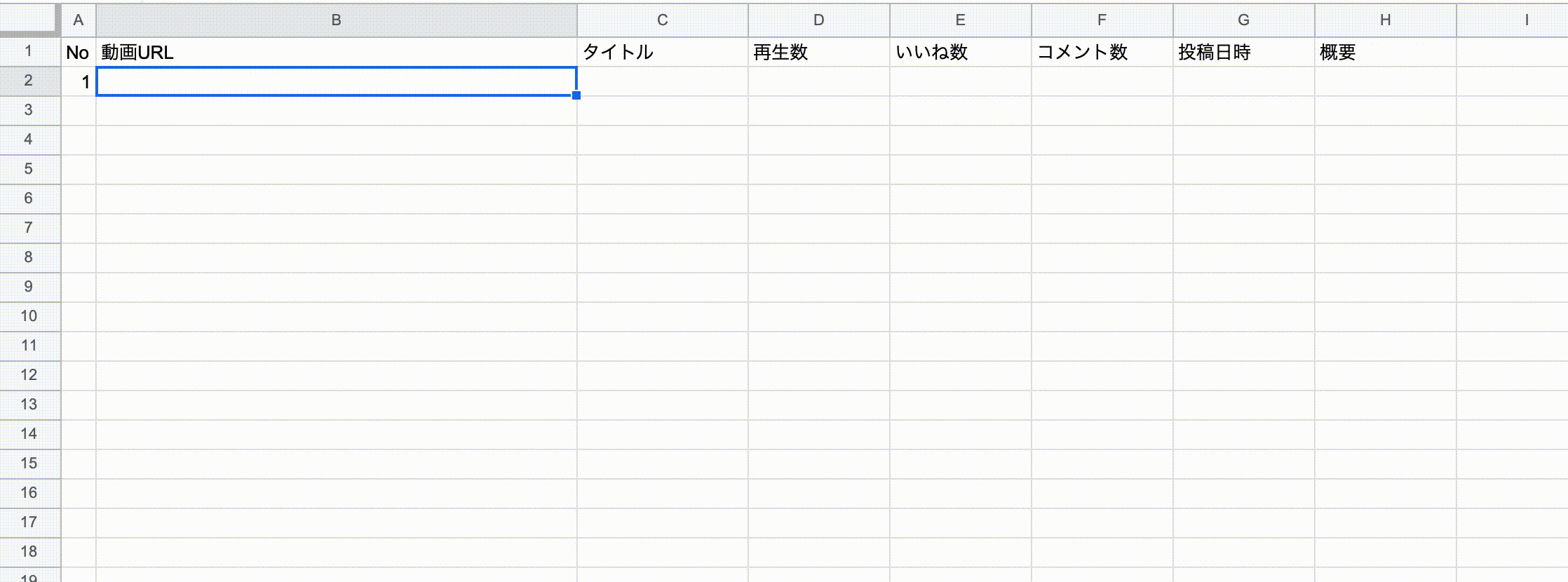The width and height of the screenshot is (1568, 582).
Task: Select column B header
Action: click(x=337, y=20)
